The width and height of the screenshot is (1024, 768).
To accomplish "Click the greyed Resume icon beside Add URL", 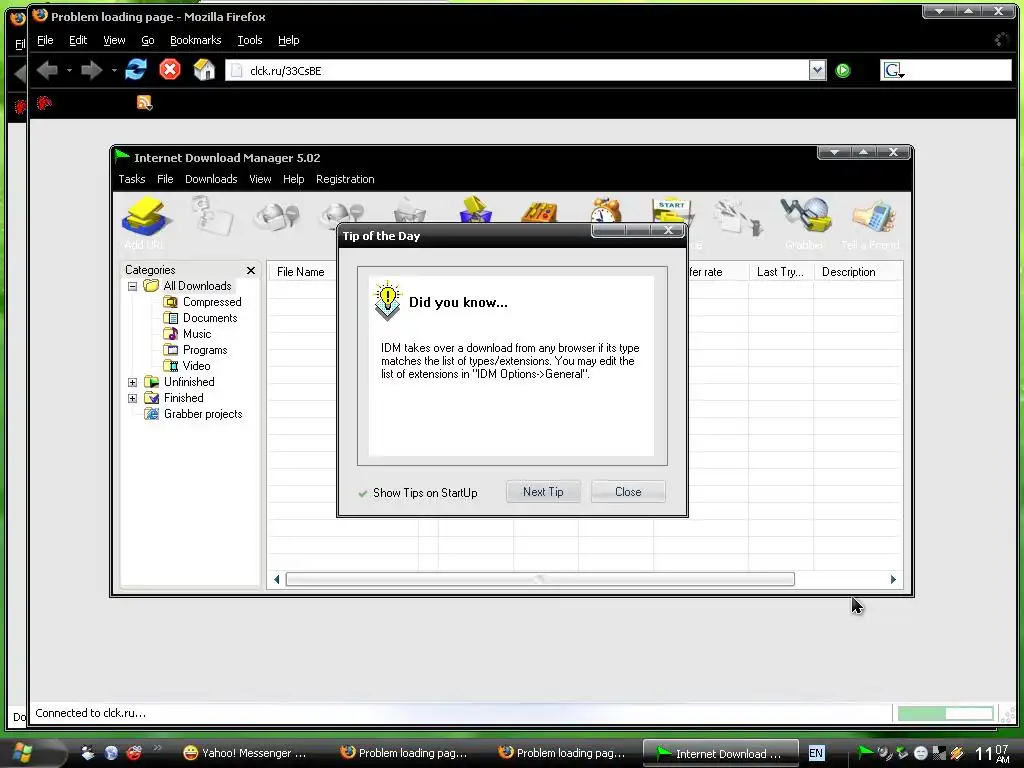I will (213, 216).
